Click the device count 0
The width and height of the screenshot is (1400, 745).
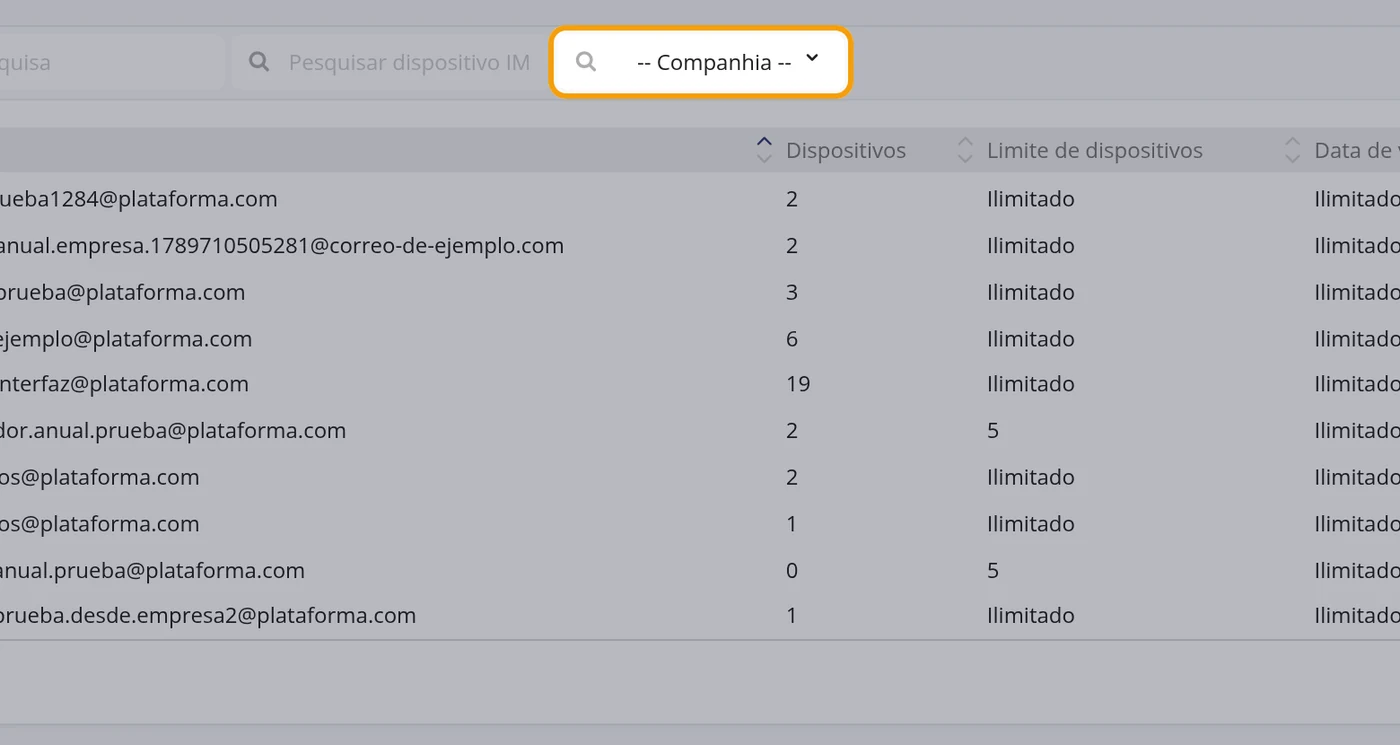coord(792,571)
